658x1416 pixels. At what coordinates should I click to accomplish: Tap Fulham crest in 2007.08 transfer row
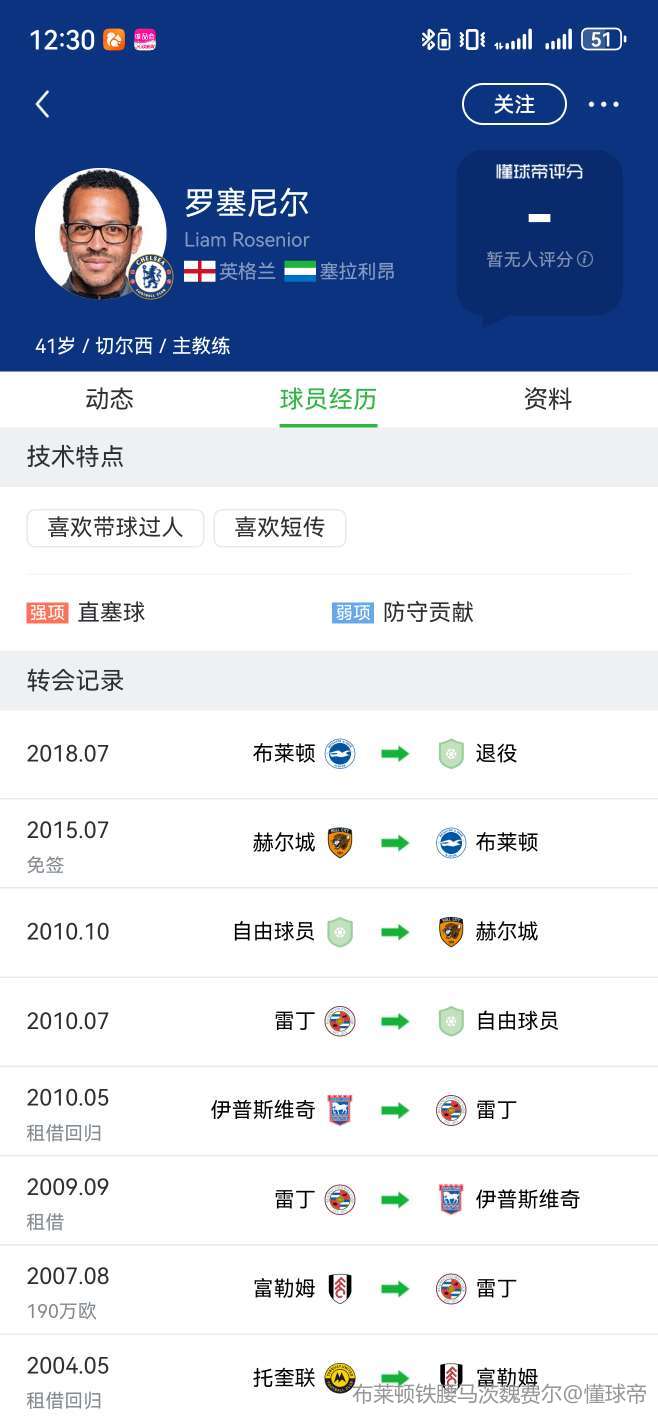(x=340, y=1289)
